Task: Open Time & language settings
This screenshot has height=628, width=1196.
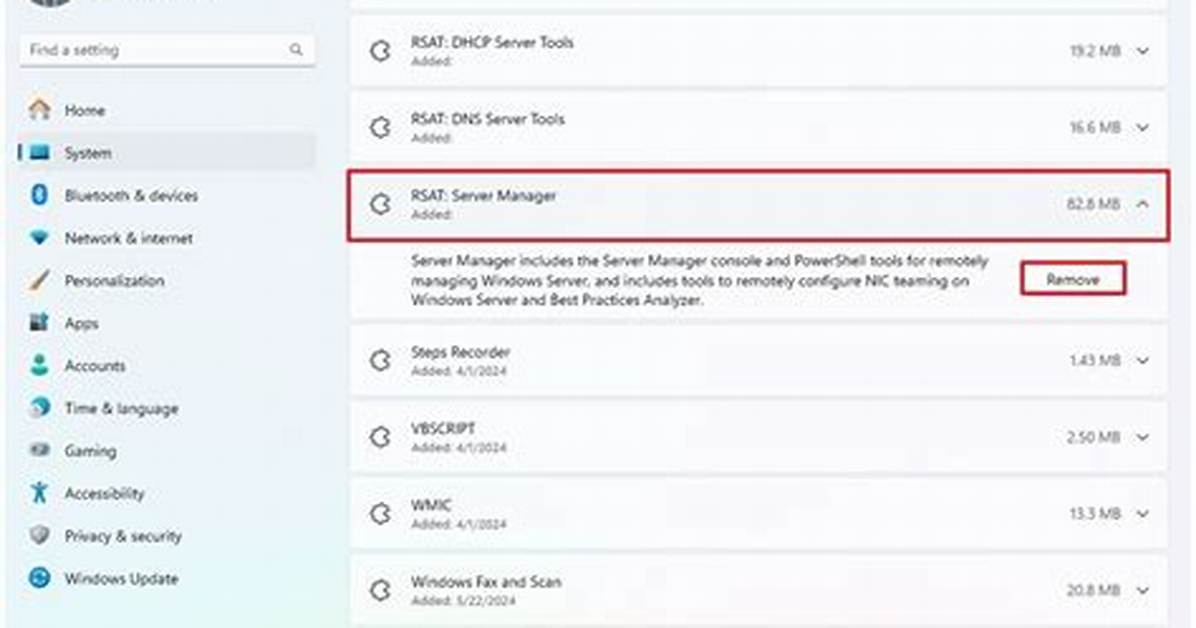Action: pyautogui.click(x=167, y=408)
